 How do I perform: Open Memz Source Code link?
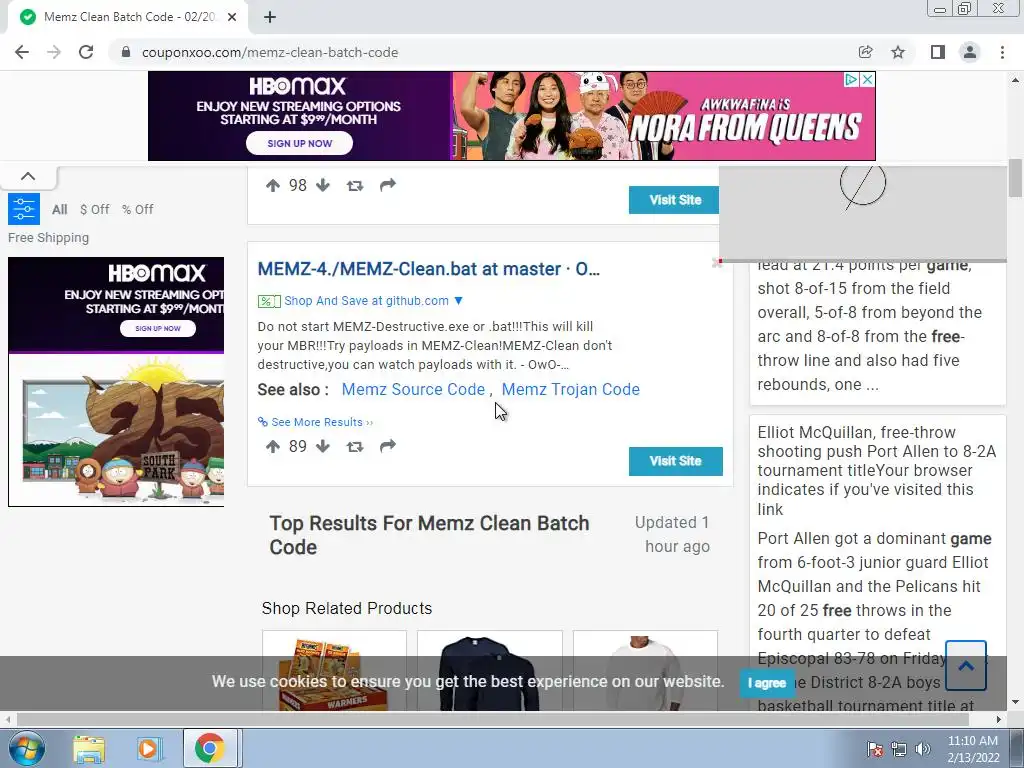[413, 389]
